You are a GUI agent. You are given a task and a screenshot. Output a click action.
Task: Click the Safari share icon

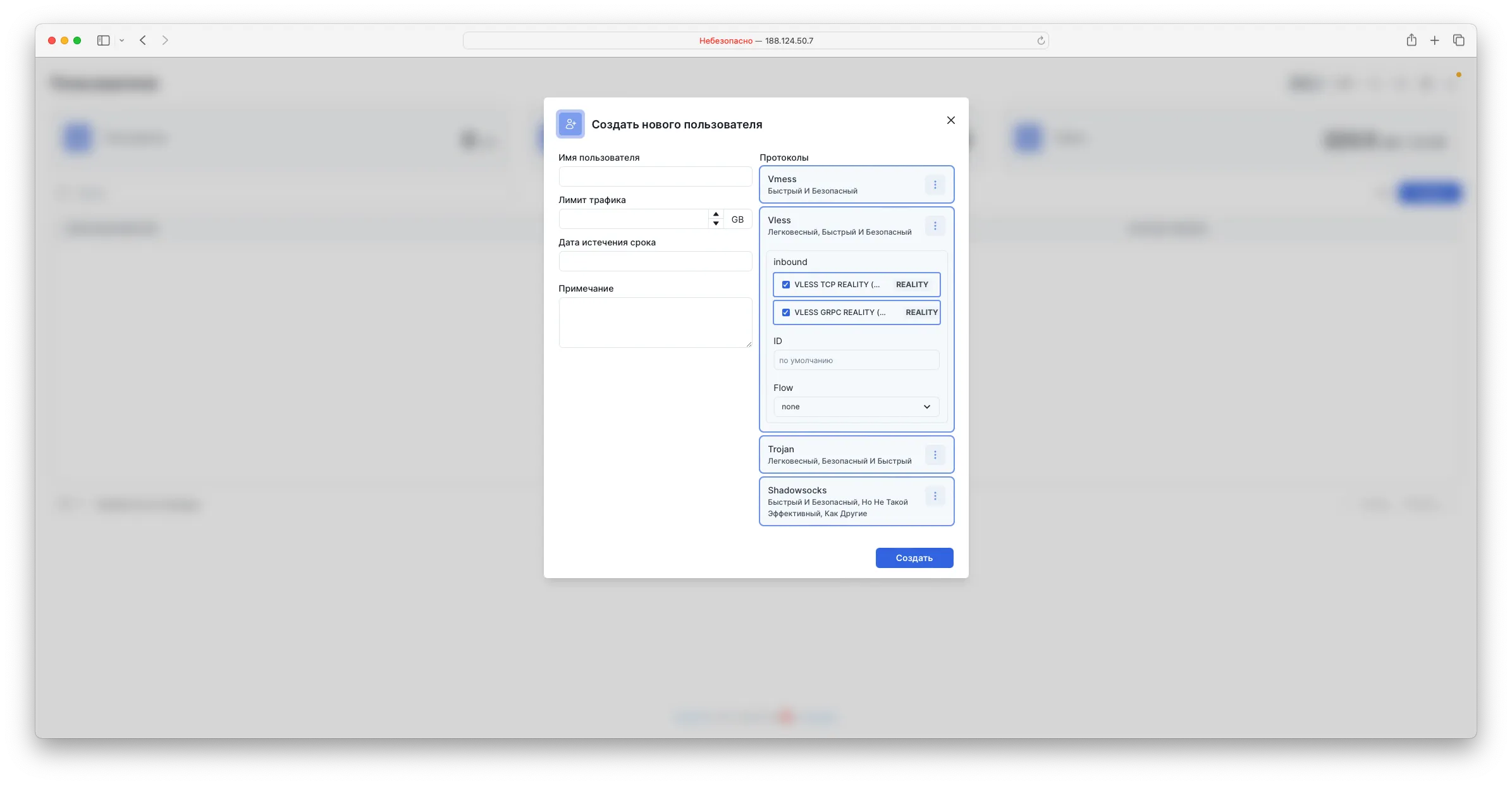[1411, 40]
